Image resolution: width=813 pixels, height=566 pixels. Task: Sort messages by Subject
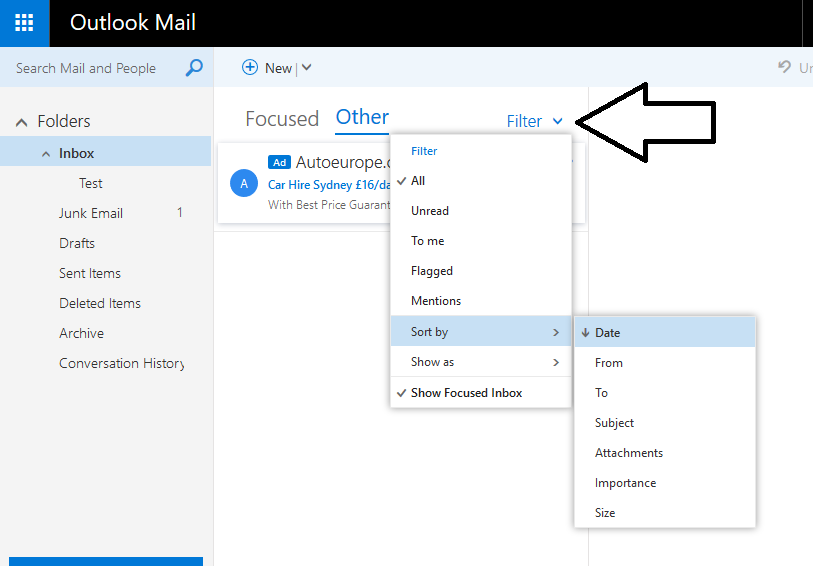(x=665, y=423)
